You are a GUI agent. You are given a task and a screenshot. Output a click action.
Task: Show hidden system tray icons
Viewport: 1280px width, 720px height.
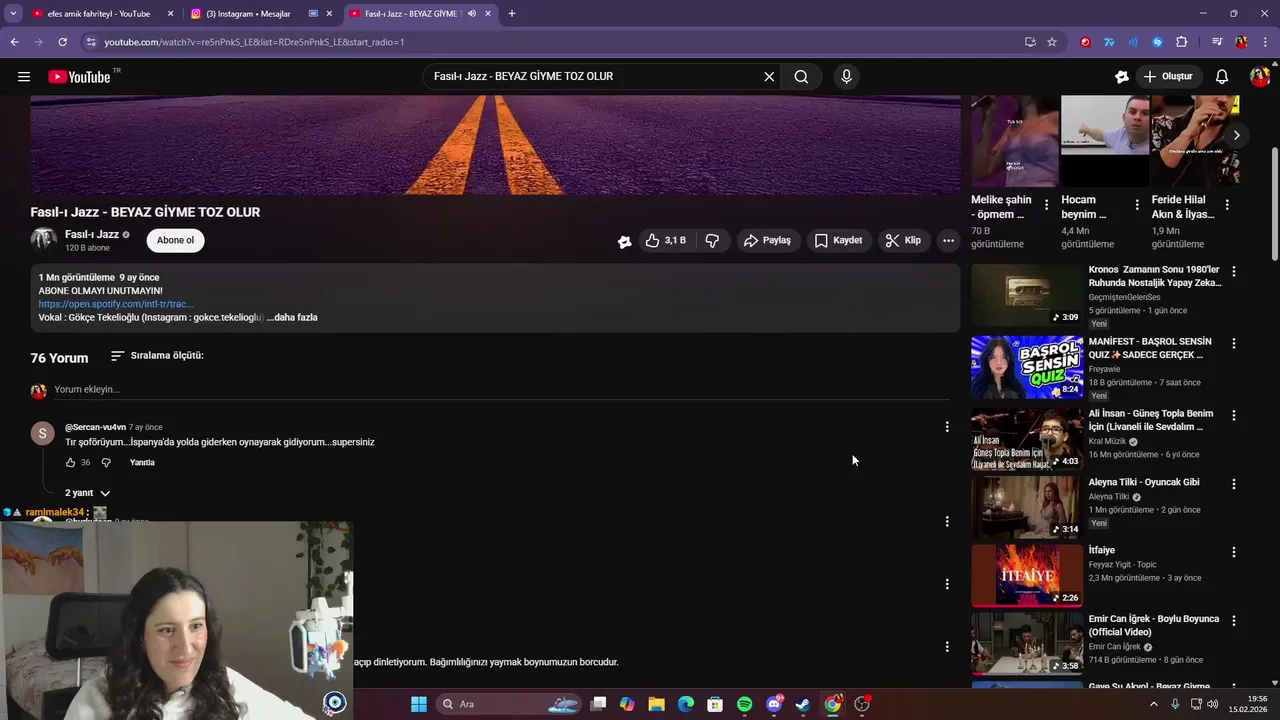tap(1153, 704)
